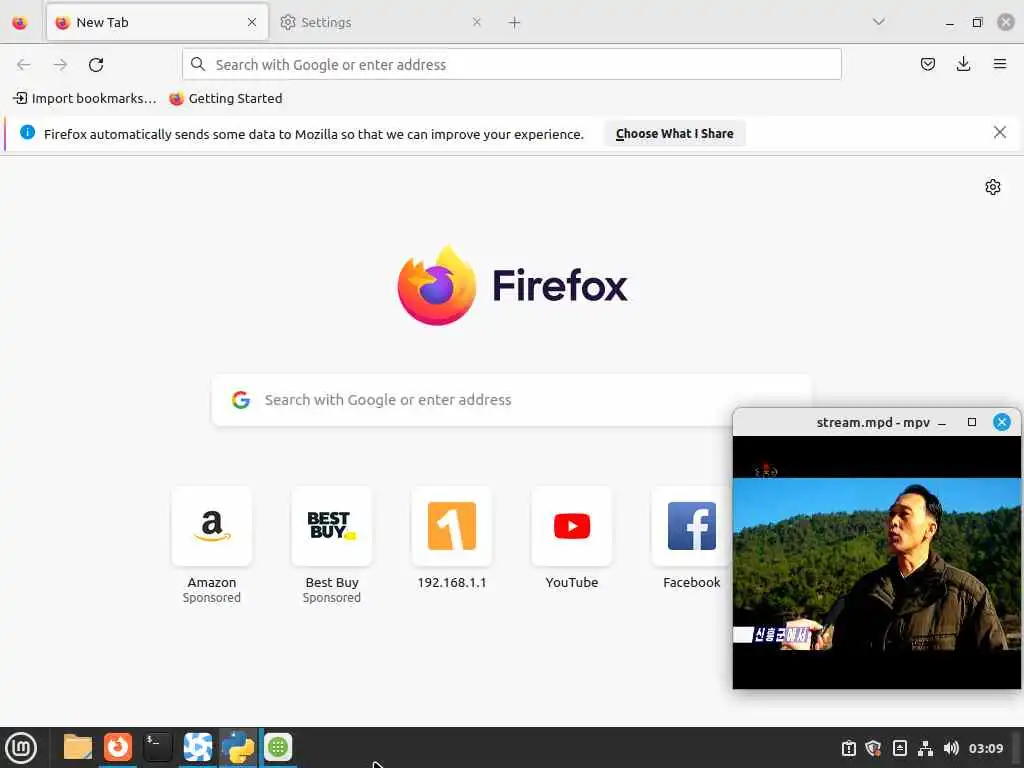The image size is (1024, 768).
Task: Select the Python app taskbar icon
Action: pyautogui.click(x=238, y=747)
